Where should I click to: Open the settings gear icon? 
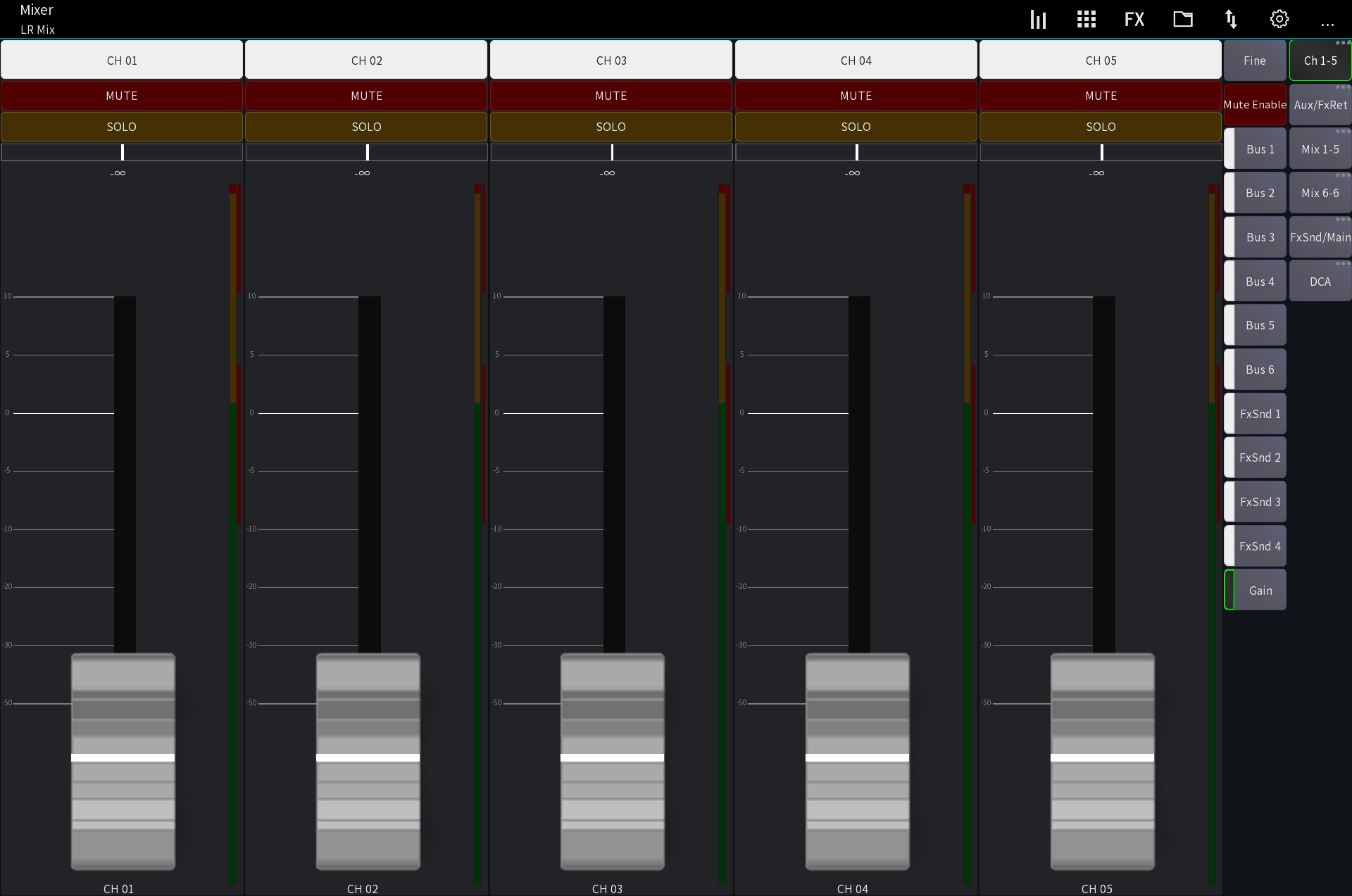click(1279, 19)
